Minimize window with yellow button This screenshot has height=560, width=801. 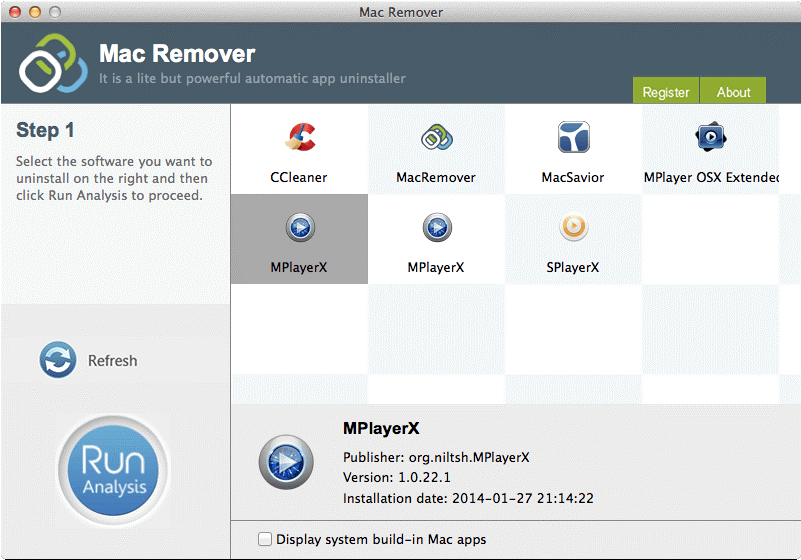click(35, 12)
